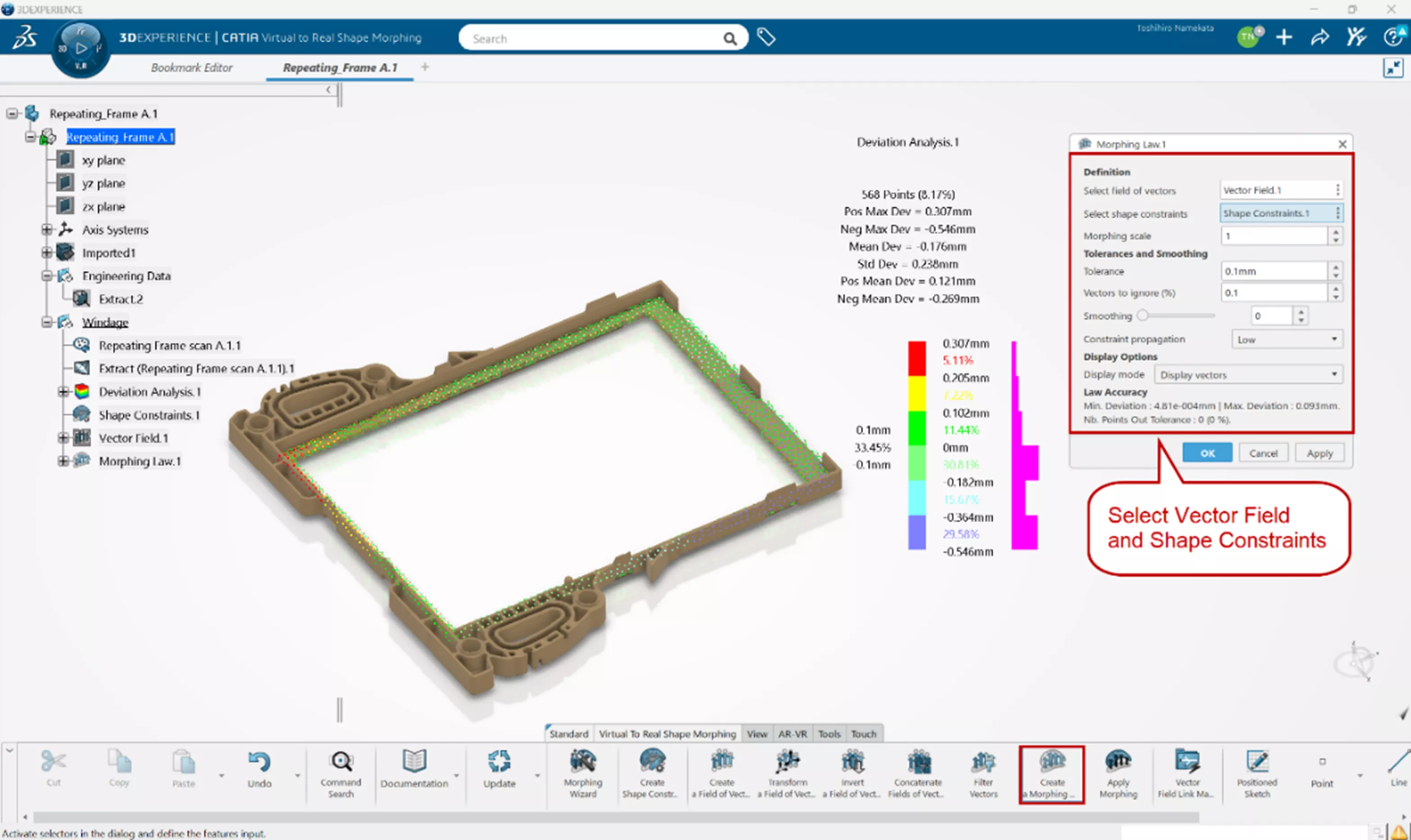This screenshot has height=840, width=1411.
Task: Open the Display mode dropdown
Action: tap(1248, 374)
